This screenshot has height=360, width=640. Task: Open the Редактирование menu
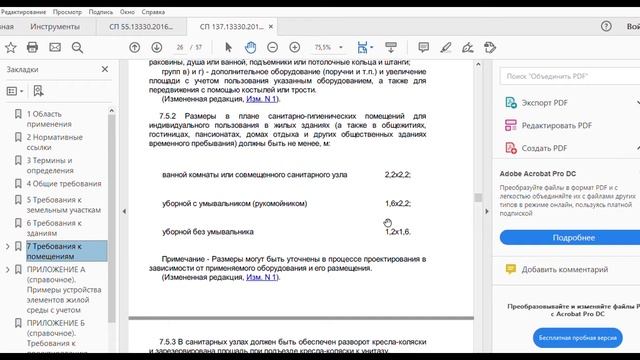(x=23, y=12)
